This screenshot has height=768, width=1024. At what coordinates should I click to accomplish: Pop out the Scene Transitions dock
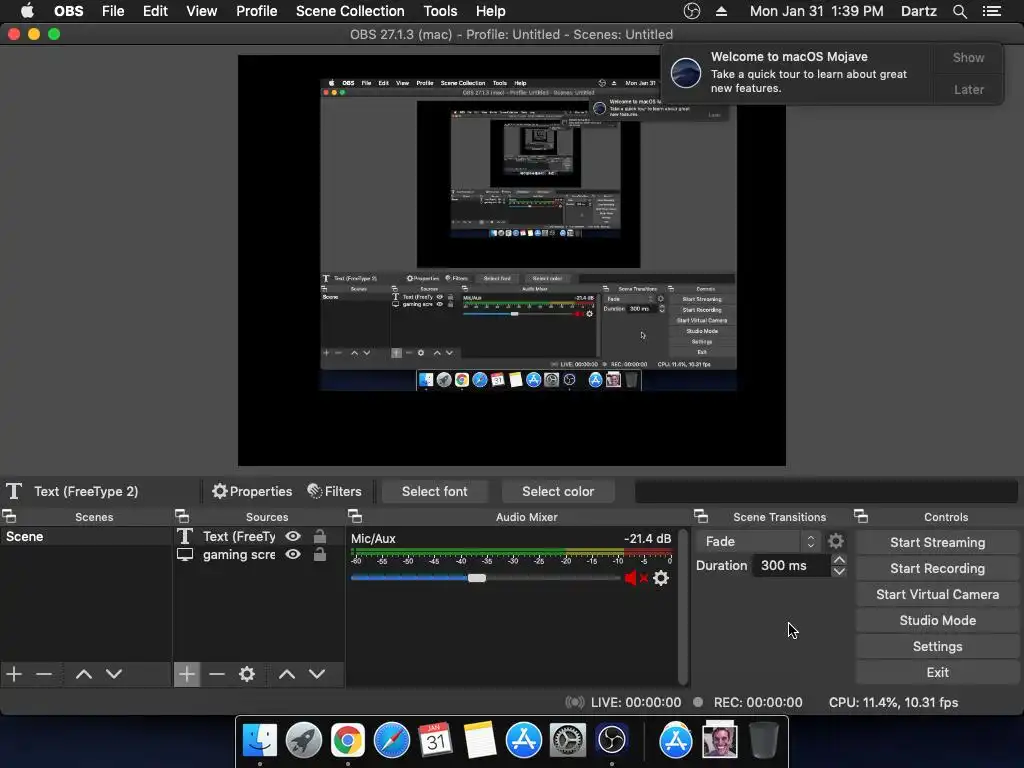[701, 517]
